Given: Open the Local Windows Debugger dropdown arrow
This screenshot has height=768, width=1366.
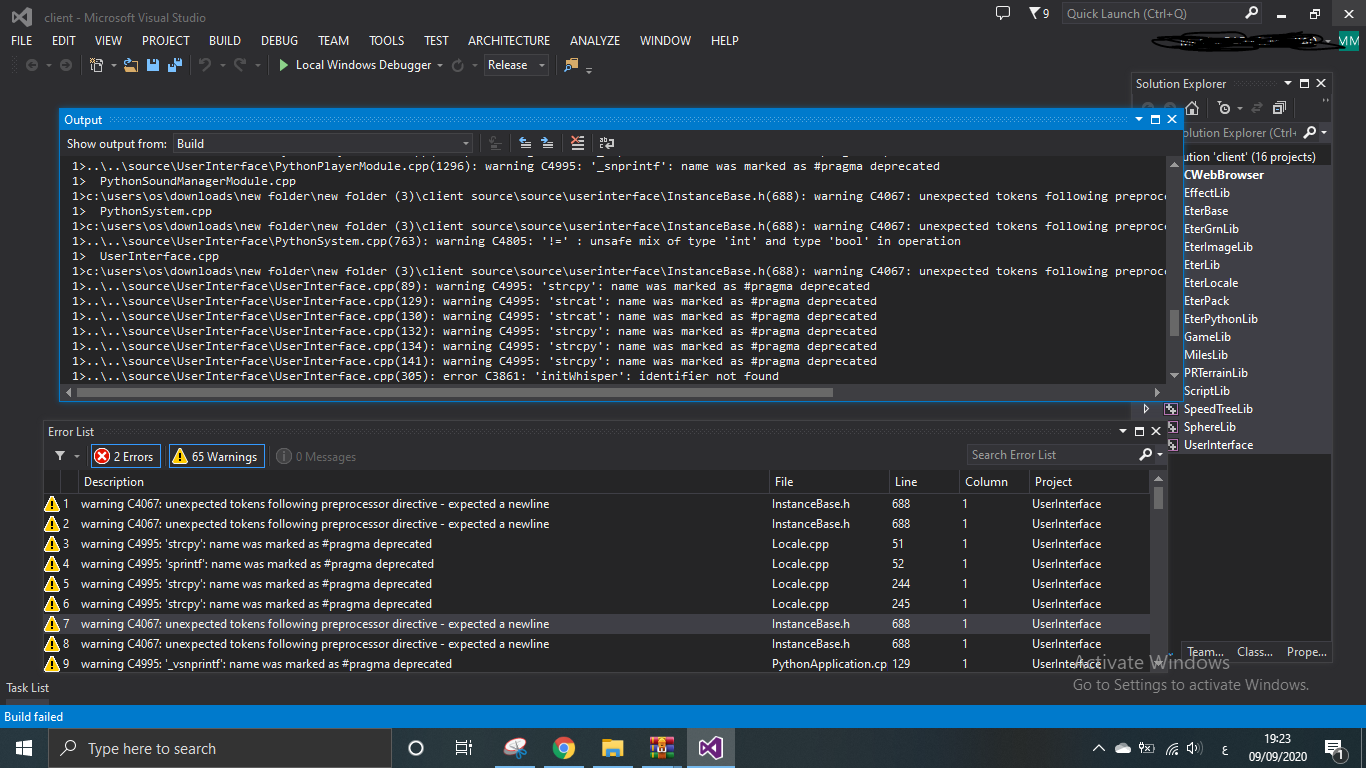Looking at the screenshot, I should [439, 66].
